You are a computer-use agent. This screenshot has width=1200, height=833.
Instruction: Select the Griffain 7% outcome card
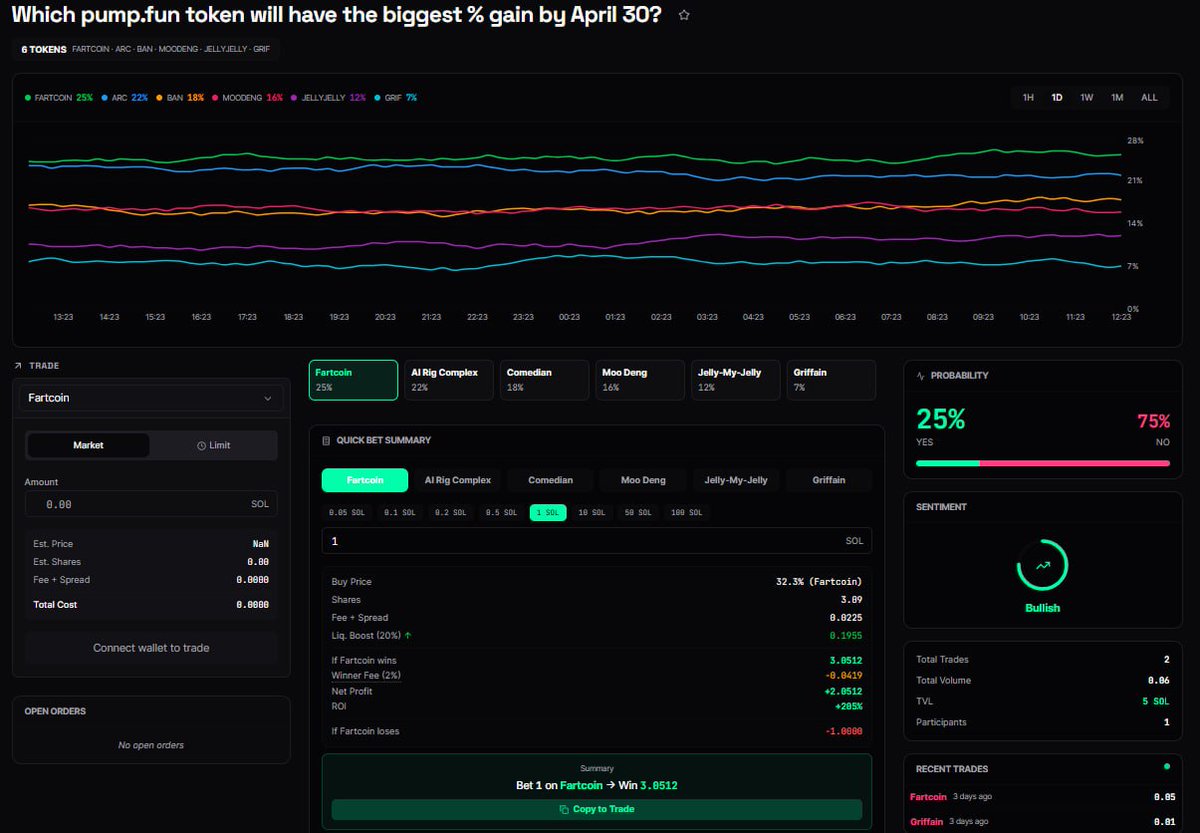pyautogui.click(x=832, y=380)
